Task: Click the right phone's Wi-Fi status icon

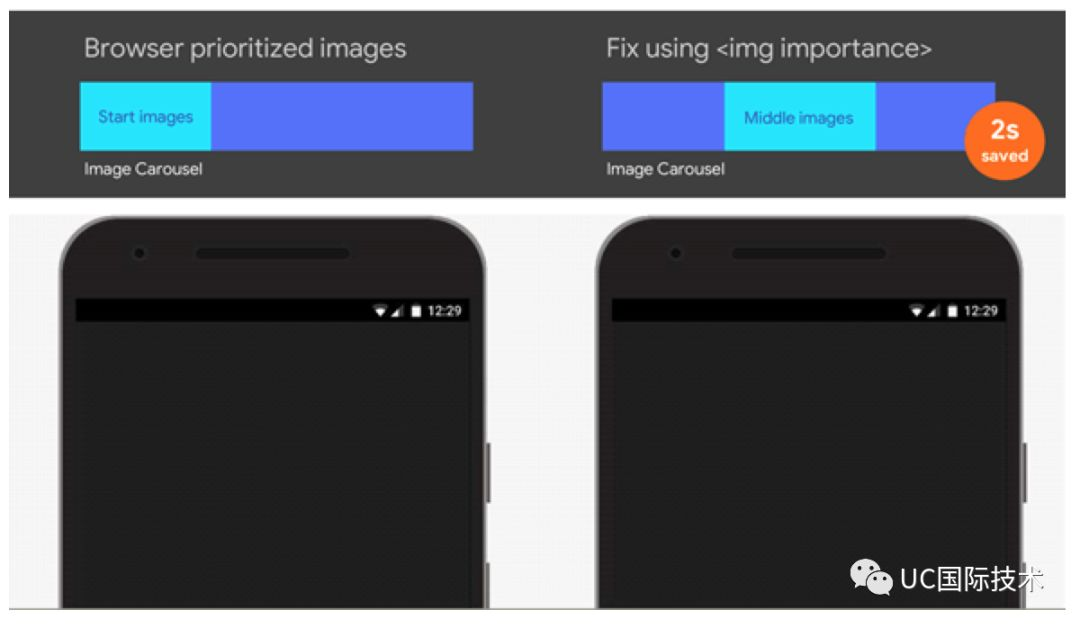Action: click(916, 311)
